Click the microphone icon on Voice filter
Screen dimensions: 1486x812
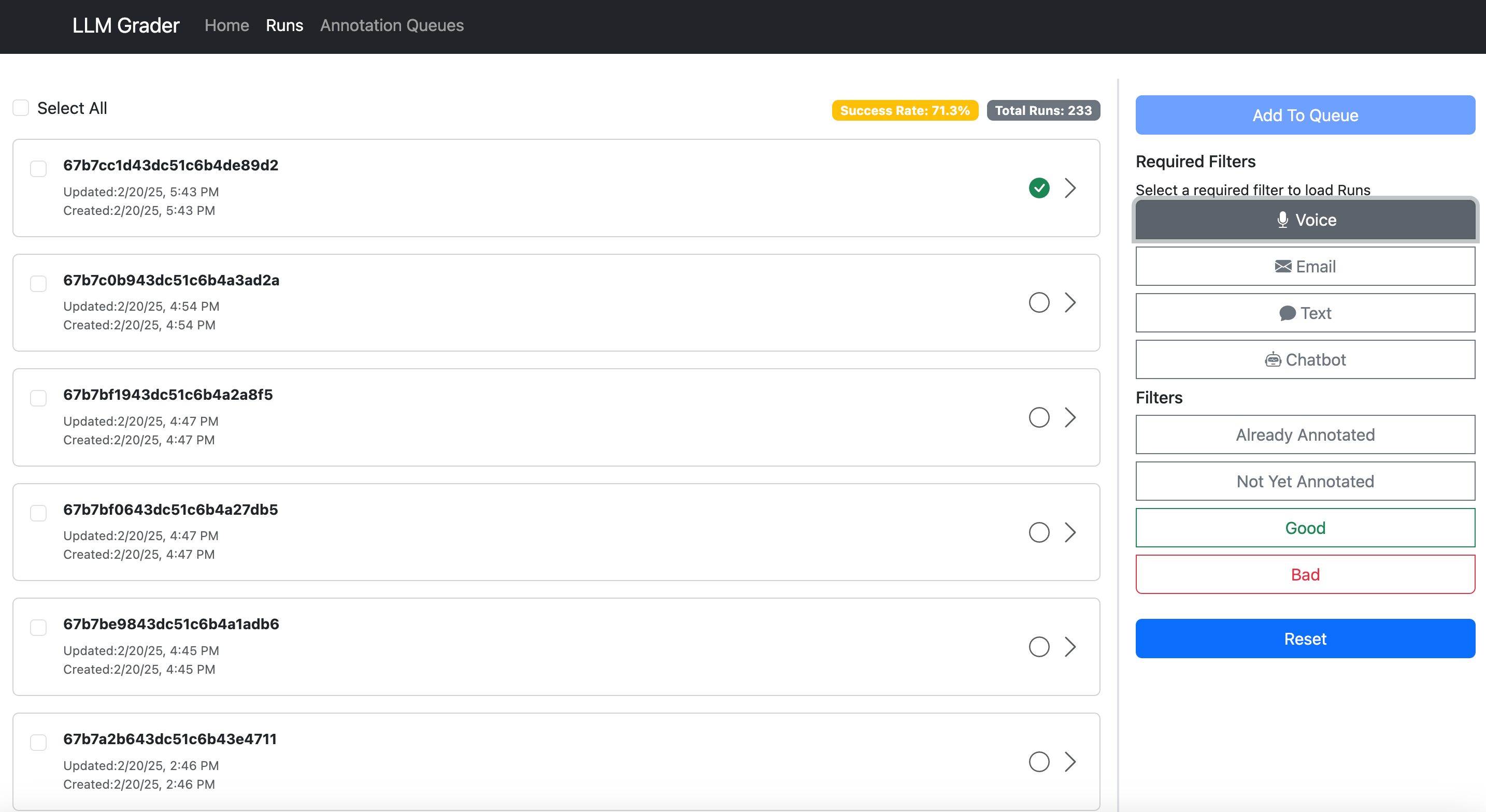click(1282, 220)
